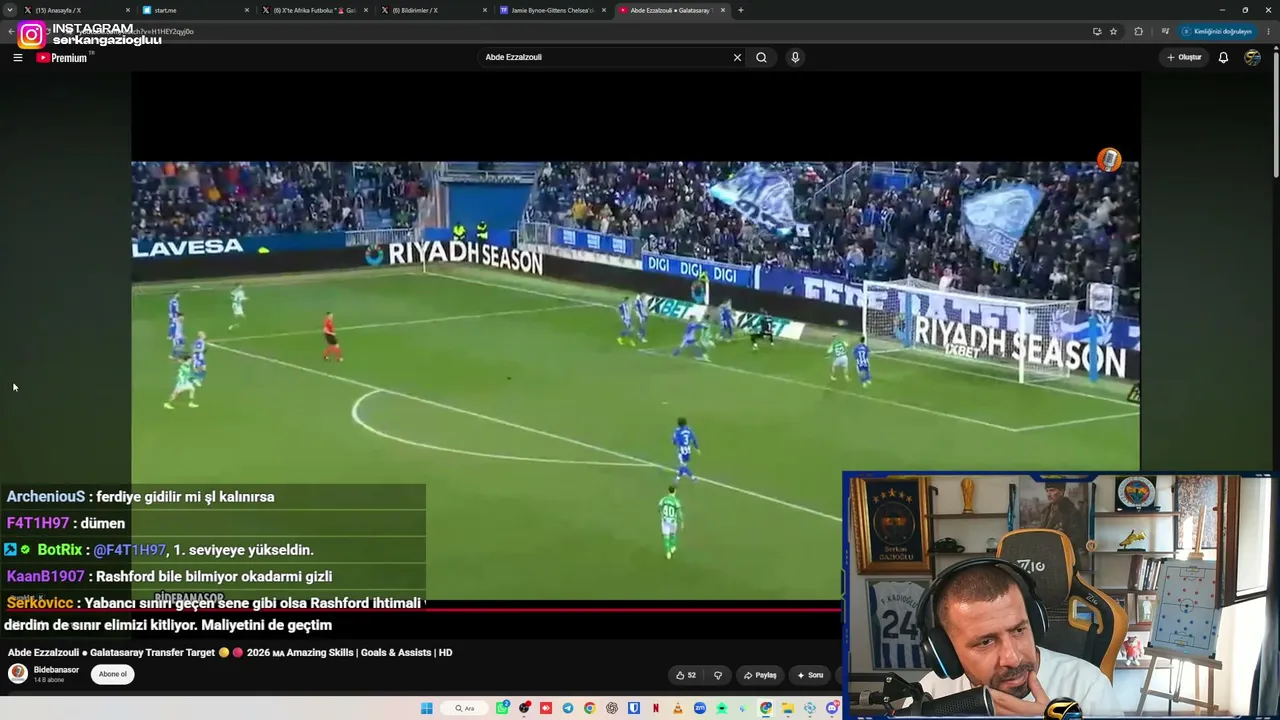Image resolution: width=1280 pixels, height=720 pixels.
Task: Open WhatsApp from the taskbar
Action: tap(502, 708)
